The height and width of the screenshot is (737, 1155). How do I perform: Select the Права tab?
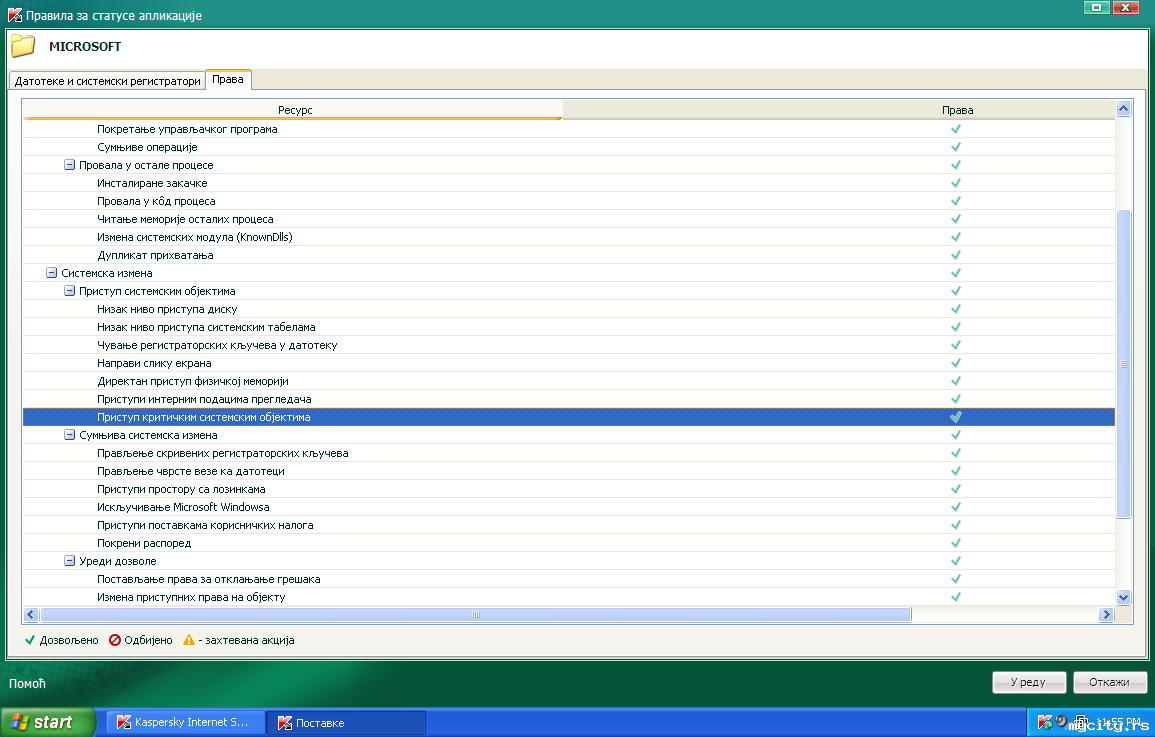coord(228,80)
